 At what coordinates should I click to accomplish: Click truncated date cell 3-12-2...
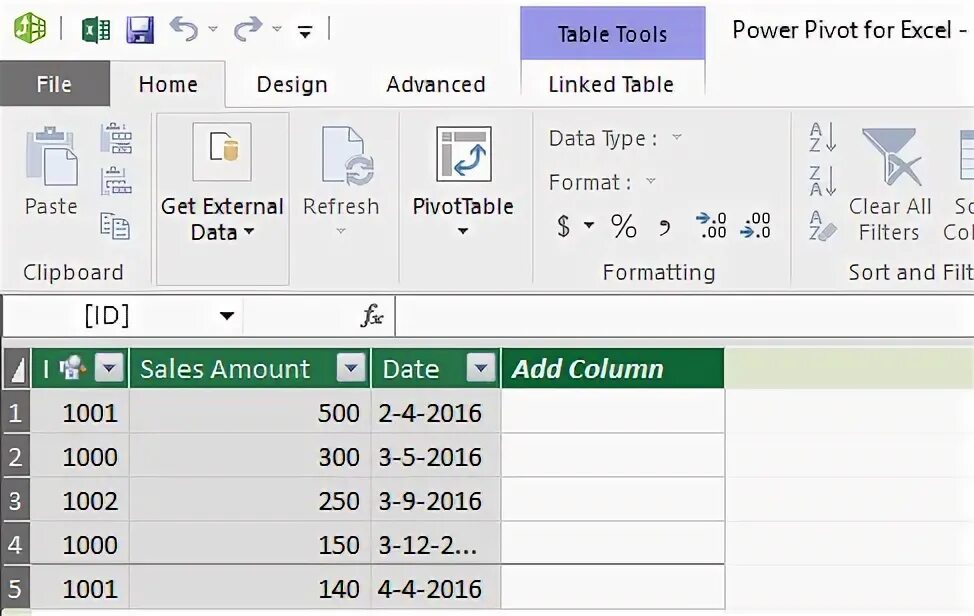pyautogui.click(x=436, y=545)
